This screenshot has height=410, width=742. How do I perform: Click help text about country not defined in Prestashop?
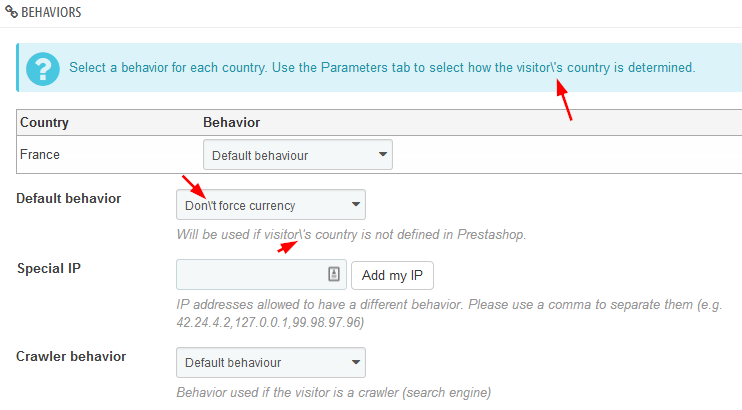(350, 234)
